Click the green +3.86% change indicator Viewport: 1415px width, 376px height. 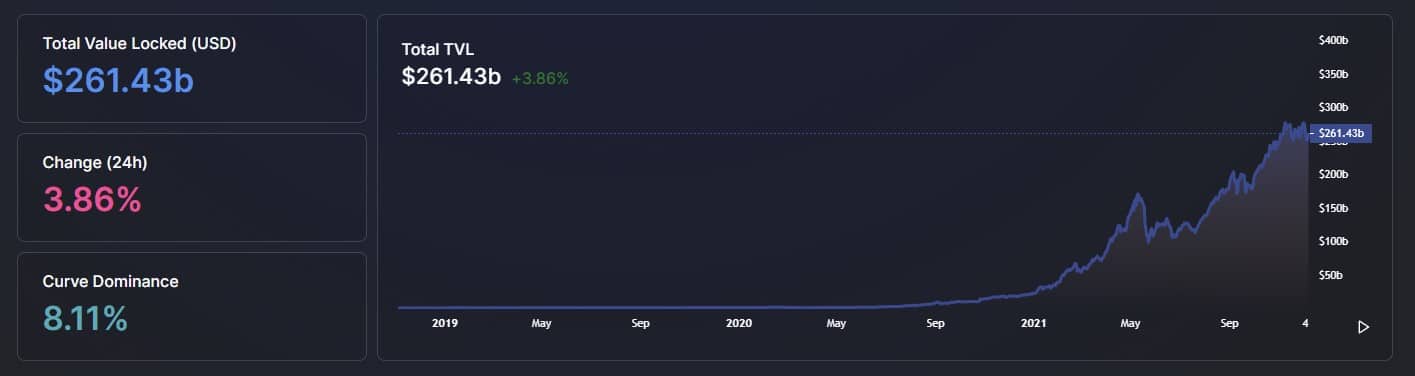(540, 78)
